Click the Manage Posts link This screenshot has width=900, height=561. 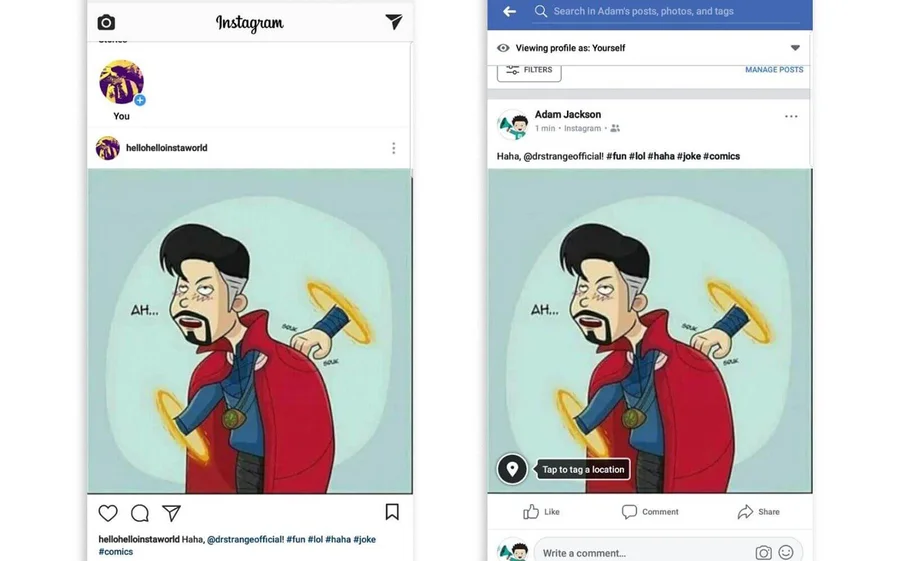[774, 70]
